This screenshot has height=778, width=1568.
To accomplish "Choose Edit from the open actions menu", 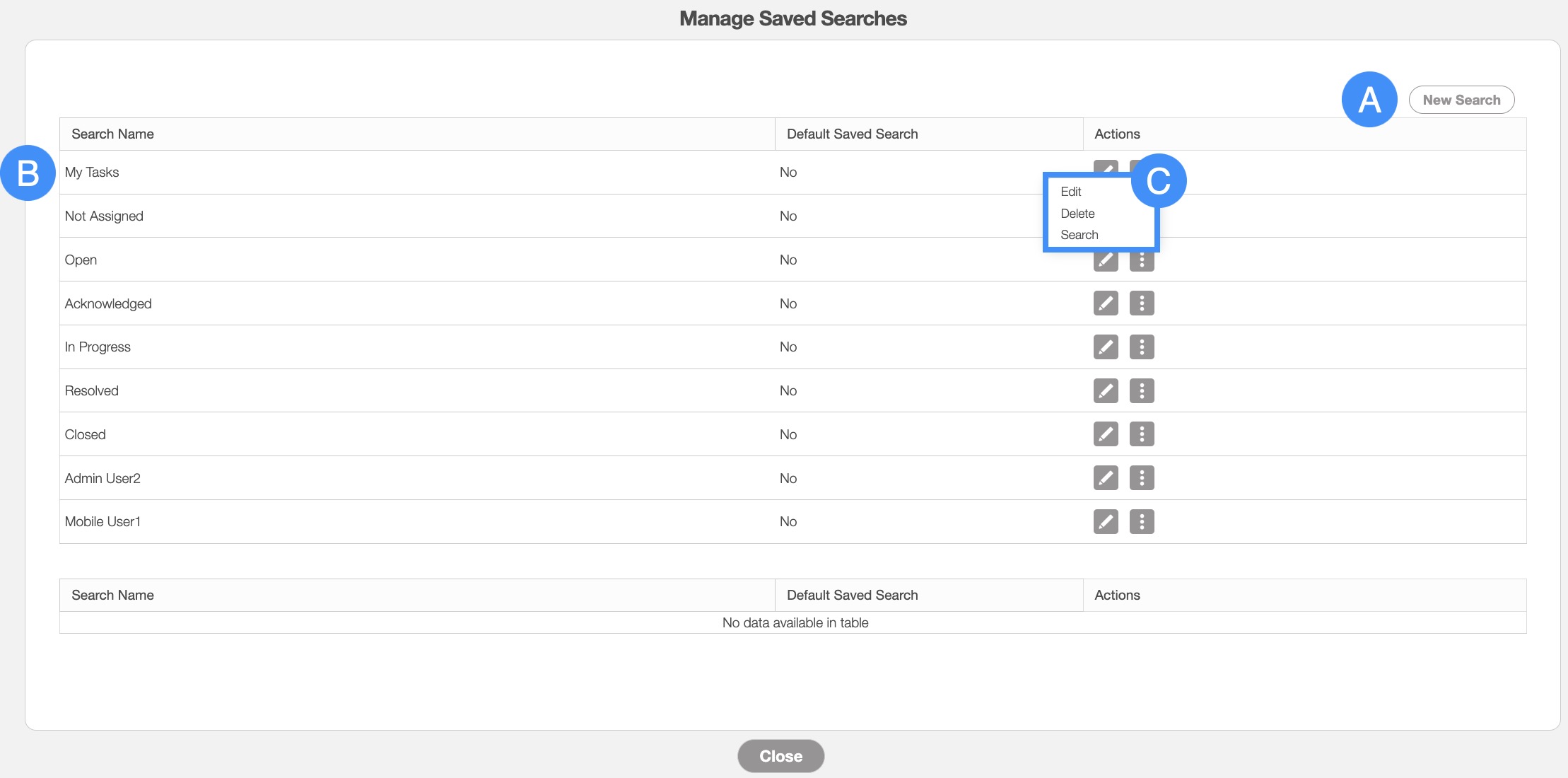I will [1071, 192].
